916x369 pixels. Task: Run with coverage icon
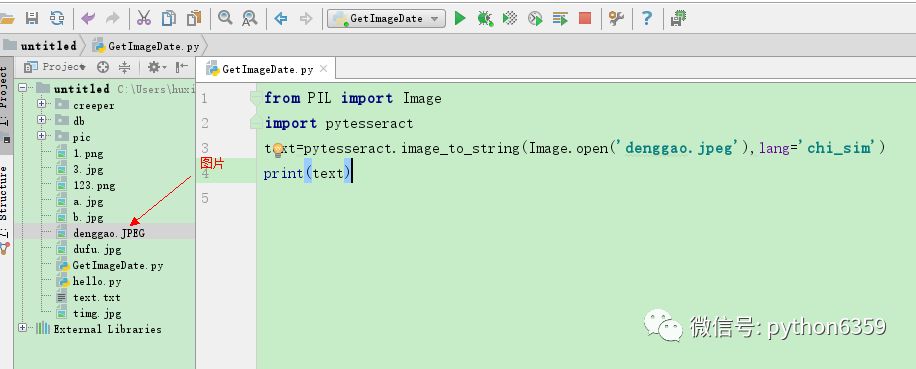click(510, 18)
